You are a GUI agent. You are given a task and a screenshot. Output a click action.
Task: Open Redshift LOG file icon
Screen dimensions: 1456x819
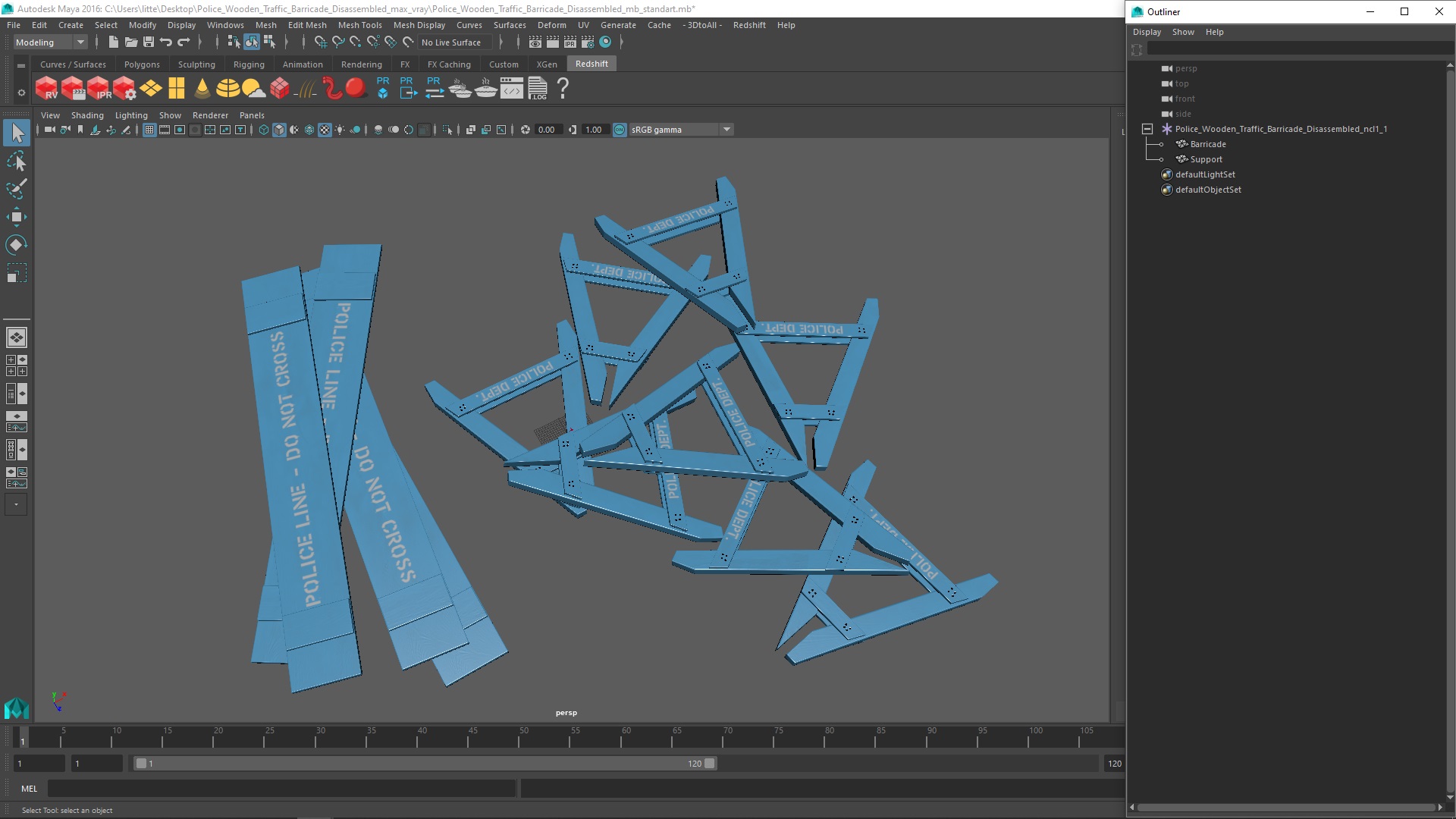(538, 89)
